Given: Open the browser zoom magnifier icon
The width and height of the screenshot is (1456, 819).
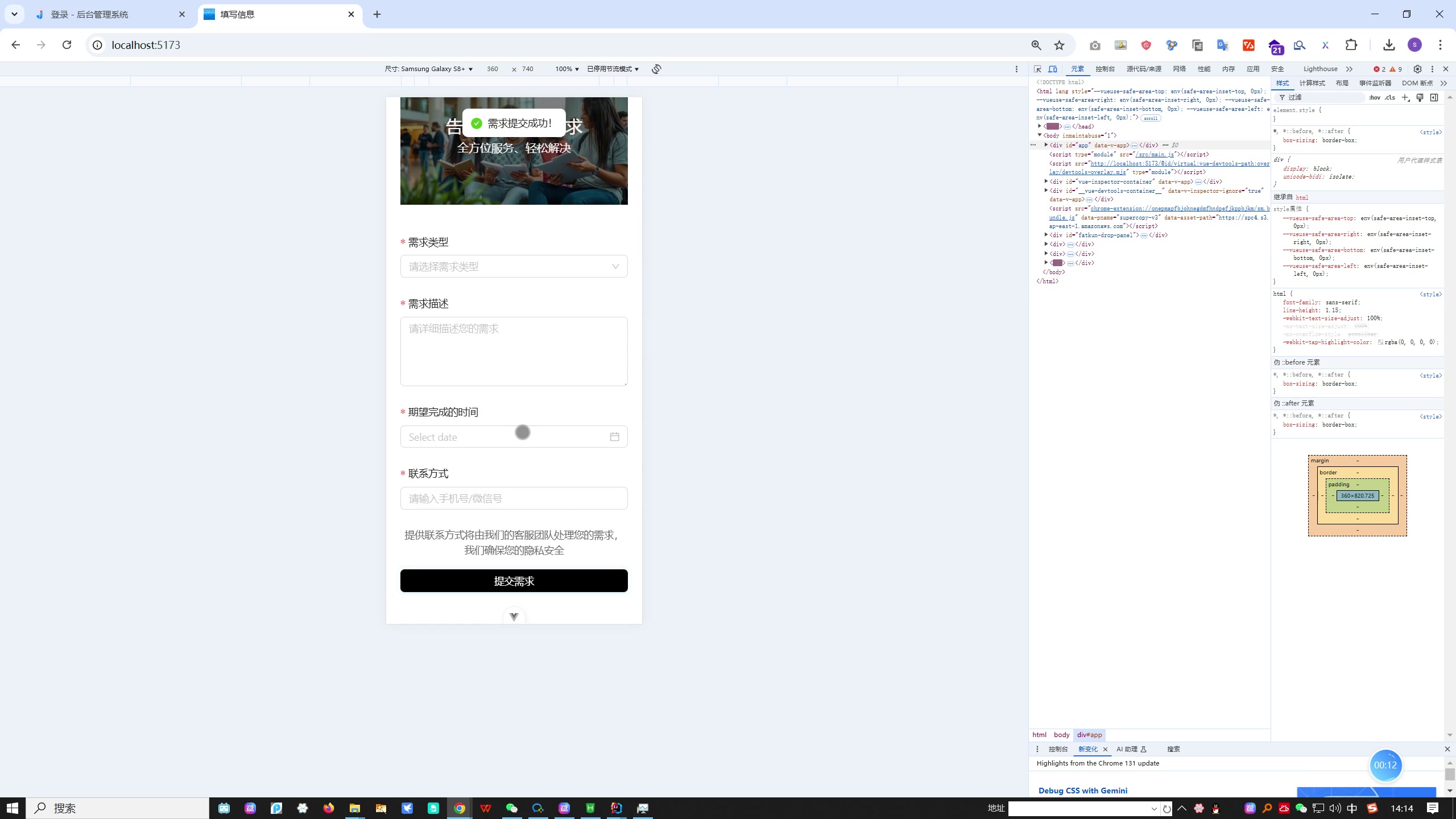Looking at the screenshot, I should point(1036,45).
